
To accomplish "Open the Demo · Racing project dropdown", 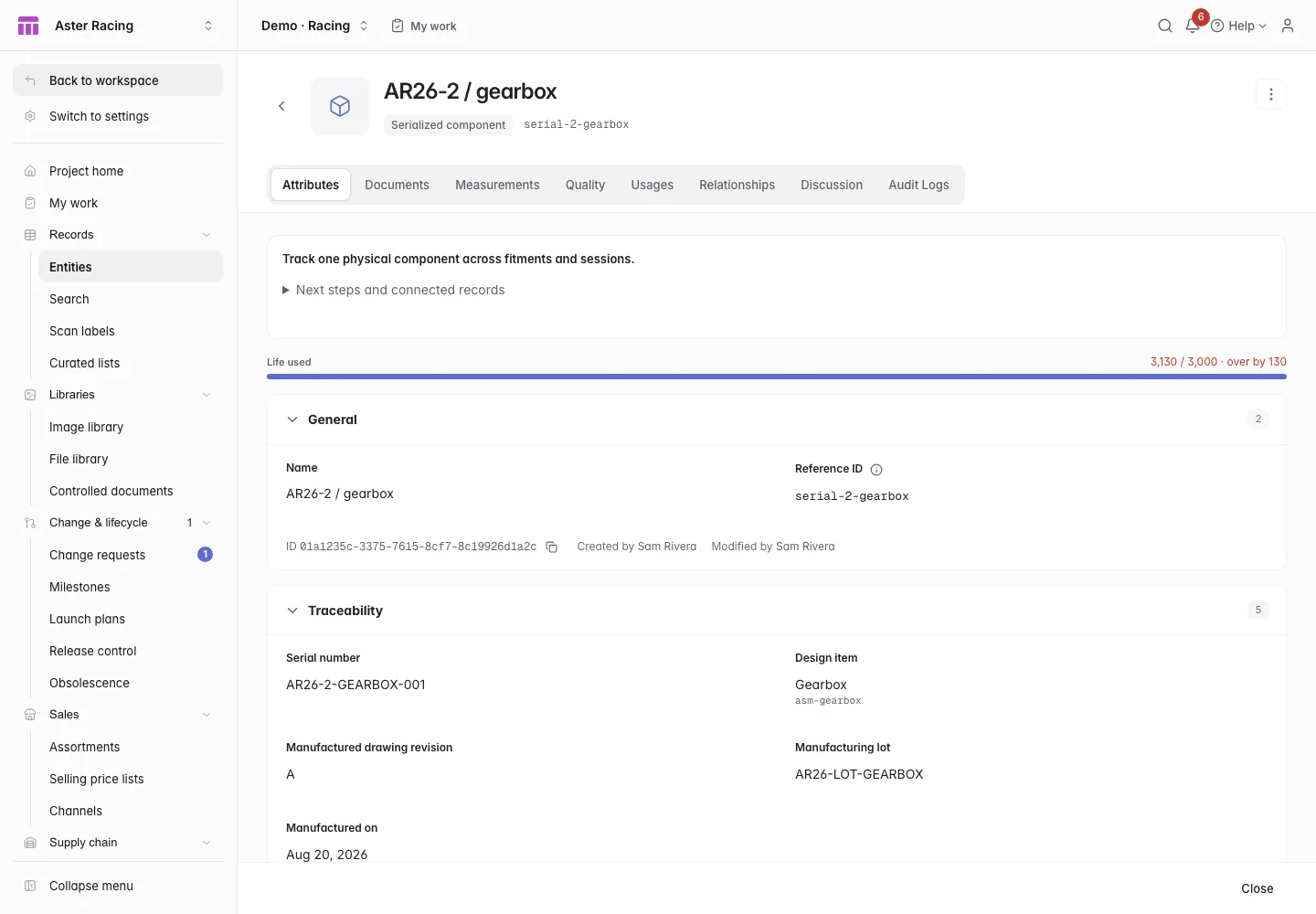I will click(314, 26).
